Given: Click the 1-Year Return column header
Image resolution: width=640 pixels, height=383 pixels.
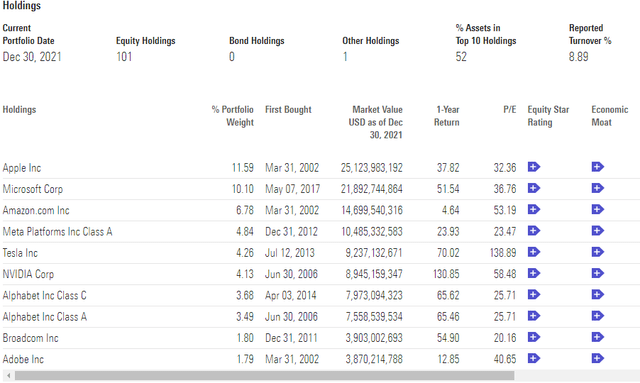Looking at the screenshot, I should tap(447, 116).
